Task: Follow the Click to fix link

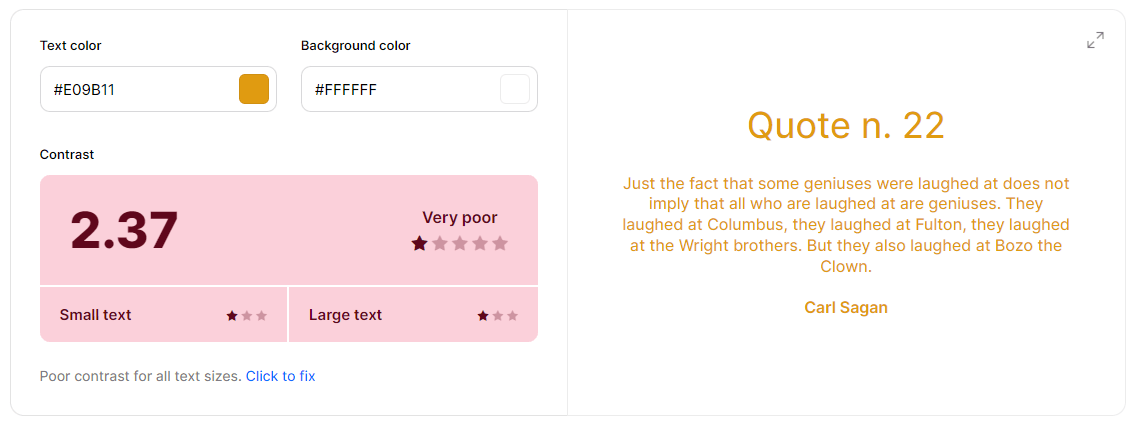Action: pos(280,376)
